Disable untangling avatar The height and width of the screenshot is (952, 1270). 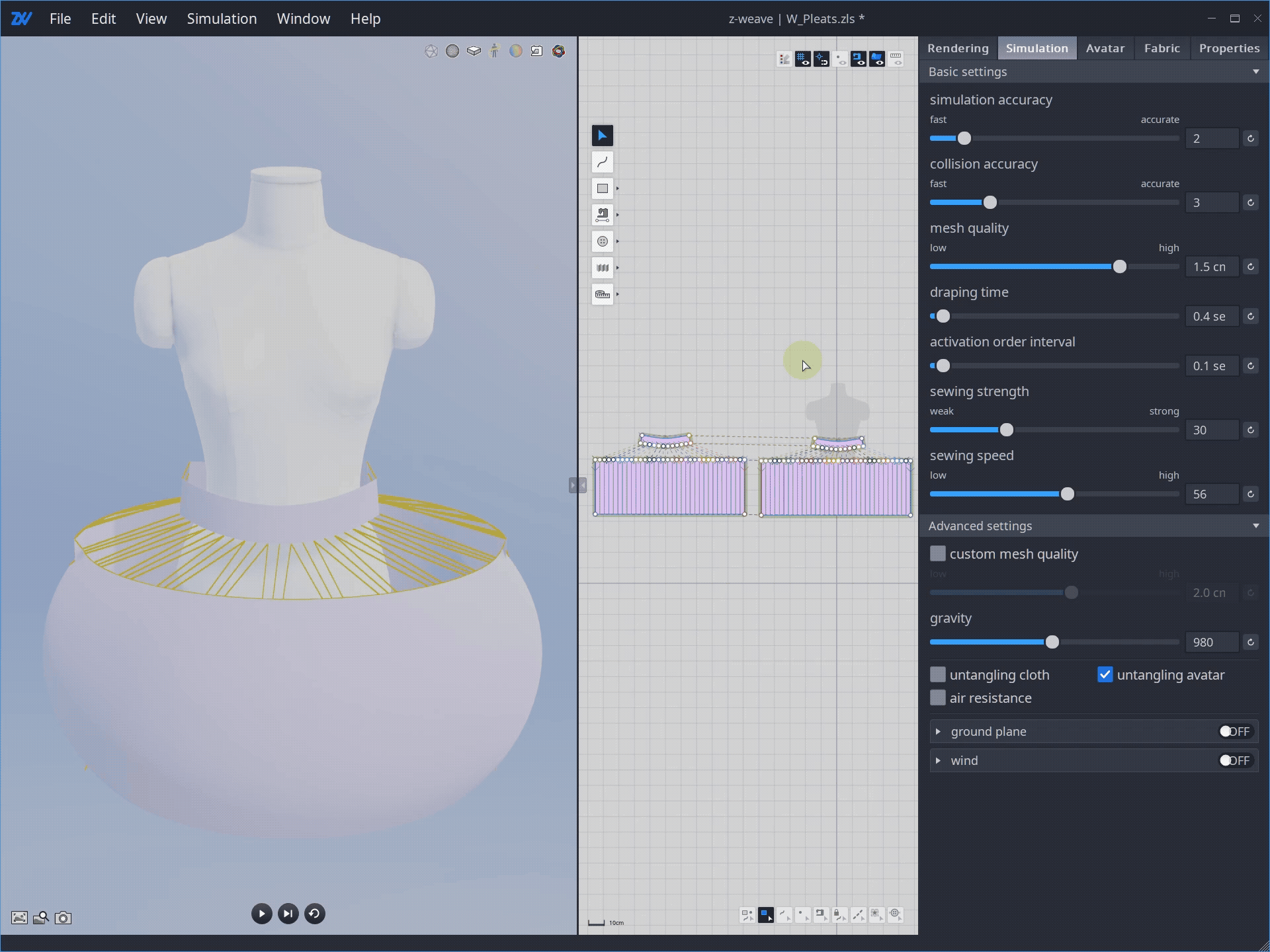coord(1105,674)
